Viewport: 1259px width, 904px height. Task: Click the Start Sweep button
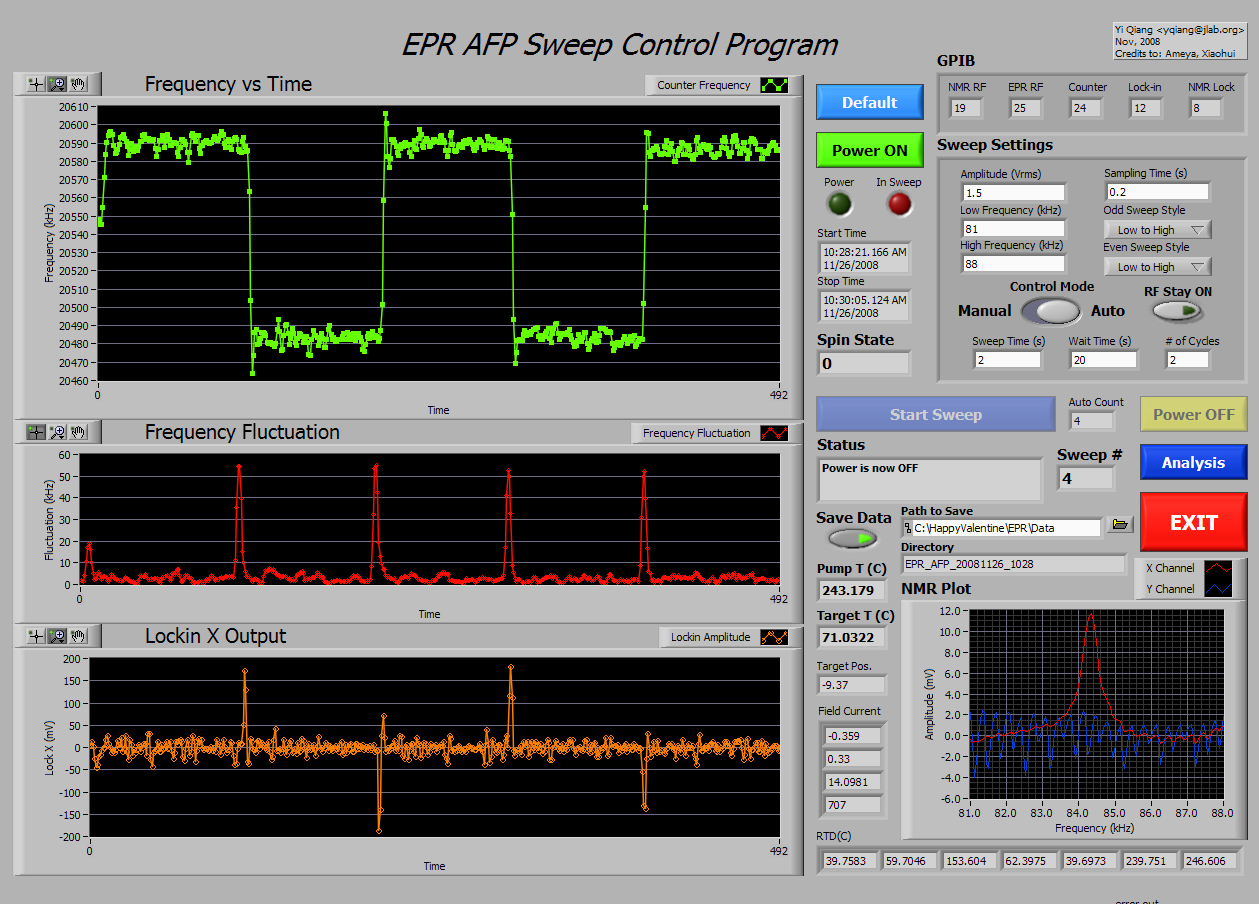click(x=935, y=414)
